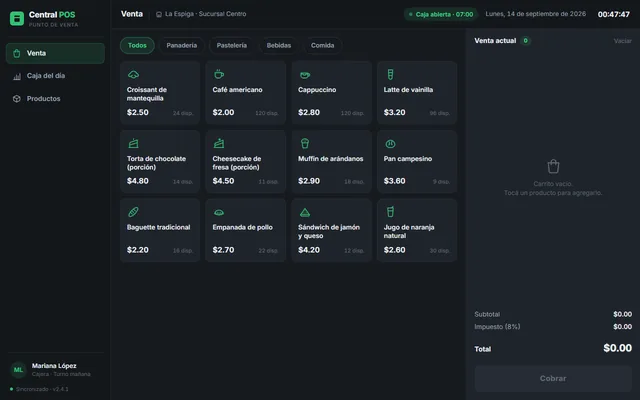Open the Comida category tab
This screenshot has width=640, height=400.
pyautogui.click(x=322, y=45)
